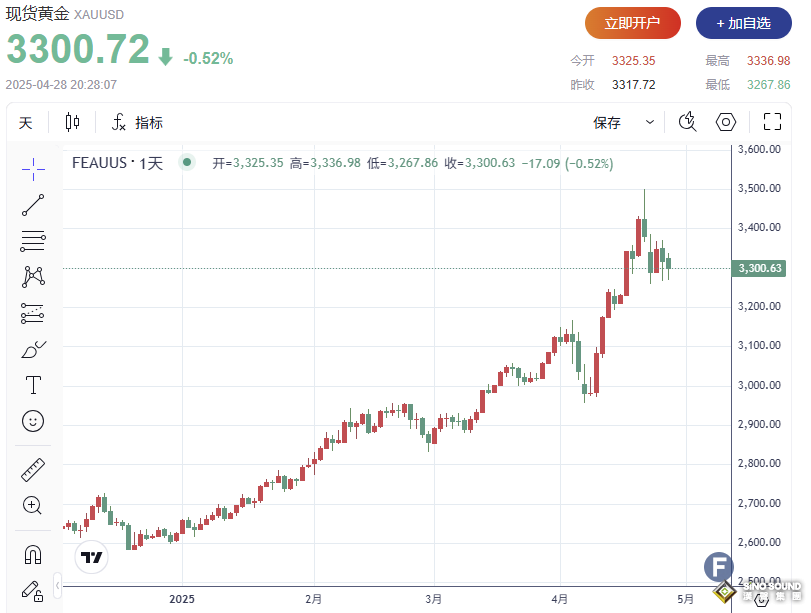Click the TradingView logo on the chart

(x=92, y=558)
